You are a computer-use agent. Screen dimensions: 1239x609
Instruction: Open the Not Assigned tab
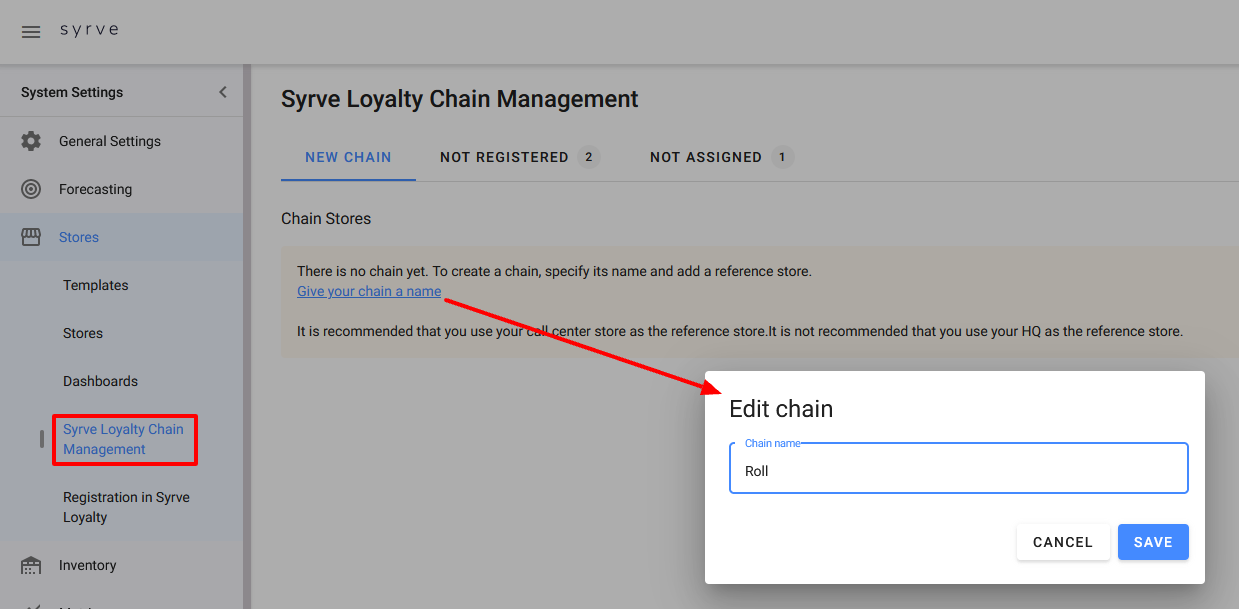pyautogui.click(x=720, y=157)
